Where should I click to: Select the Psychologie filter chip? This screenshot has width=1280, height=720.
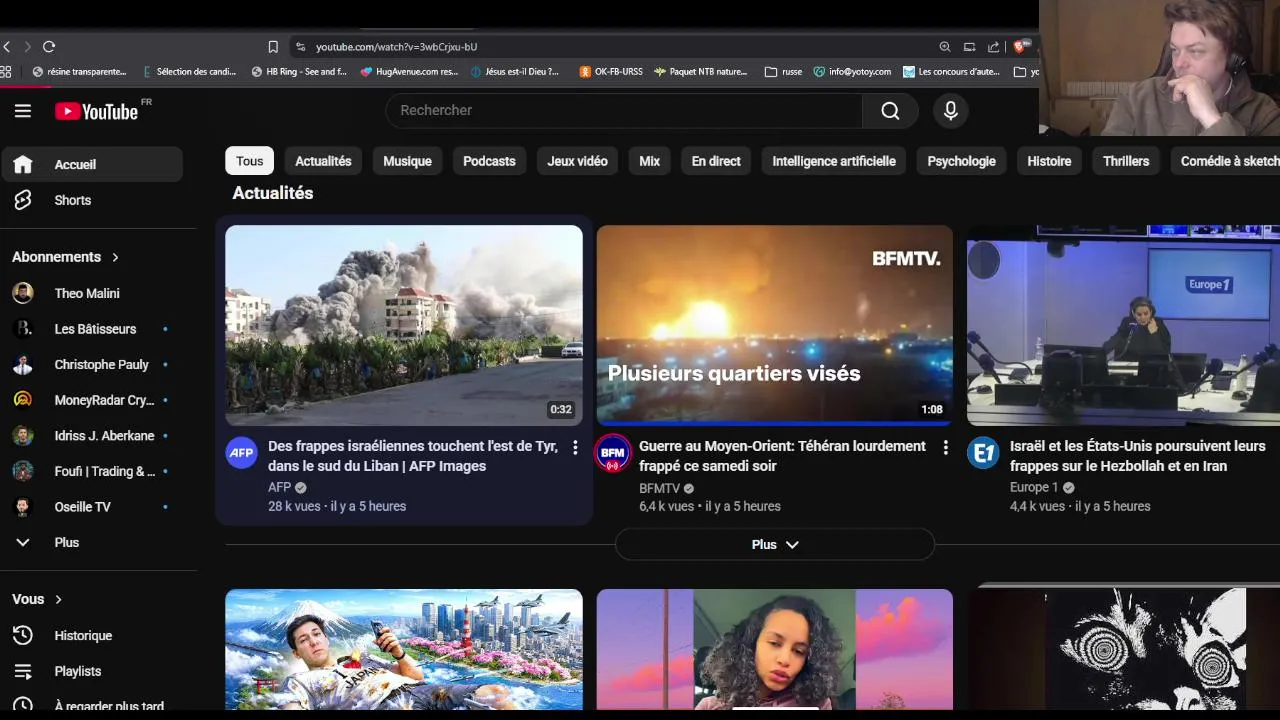coord(961,161)
